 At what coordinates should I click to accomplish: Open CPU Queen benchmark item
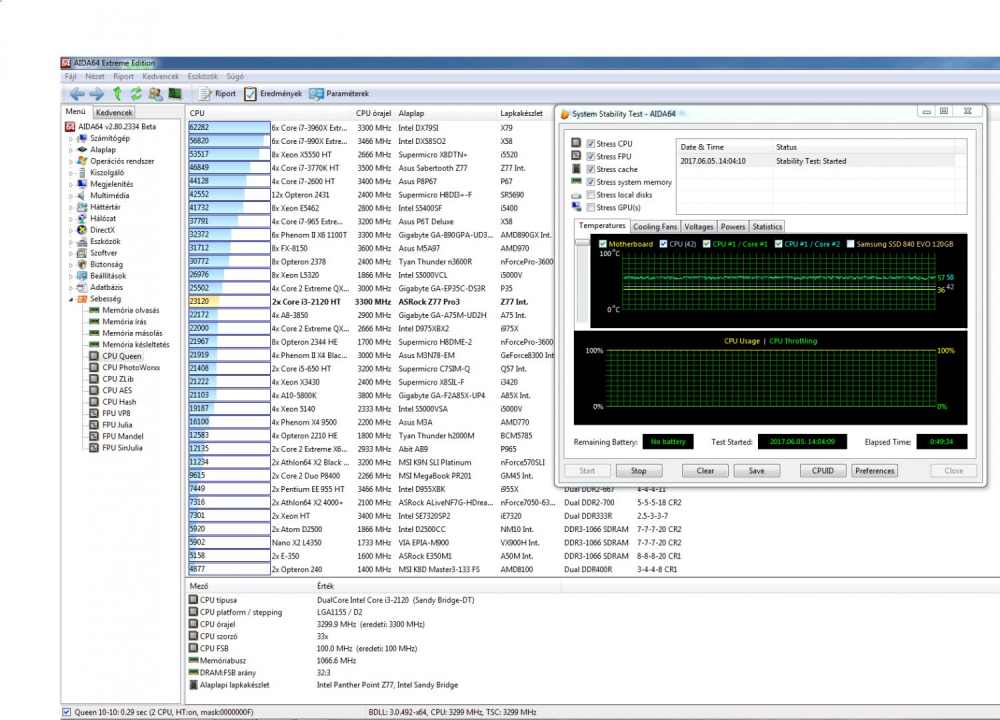(x=115, y=356)
